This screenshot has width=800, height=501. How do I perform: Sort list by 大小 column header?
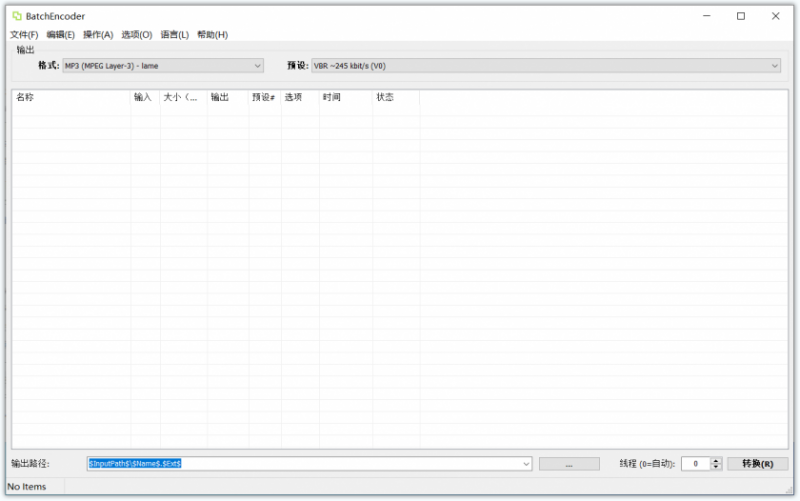[184, 97]
